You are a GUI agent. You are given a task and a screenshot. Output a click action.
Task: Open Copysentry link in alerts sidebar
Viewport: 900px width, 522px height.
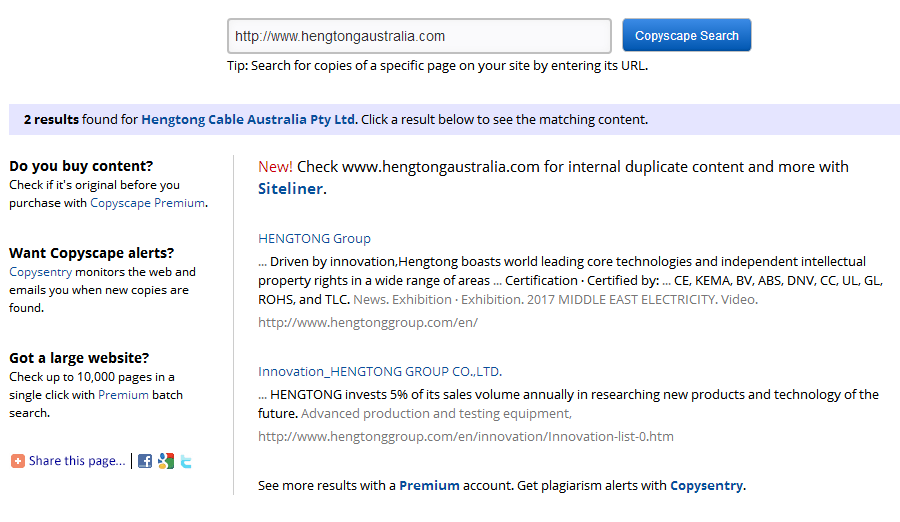(x=41, y=272)
